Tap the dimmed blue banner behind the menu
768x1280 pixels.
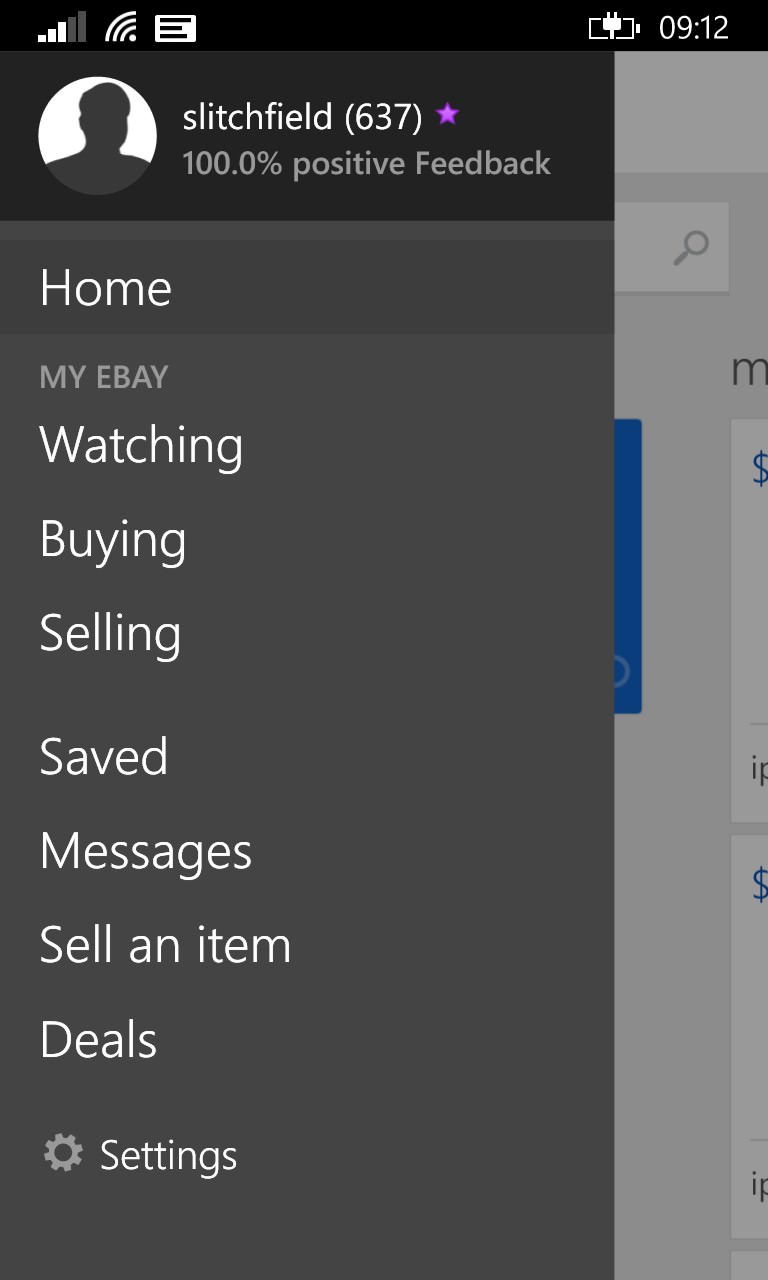tap(627, 566)
